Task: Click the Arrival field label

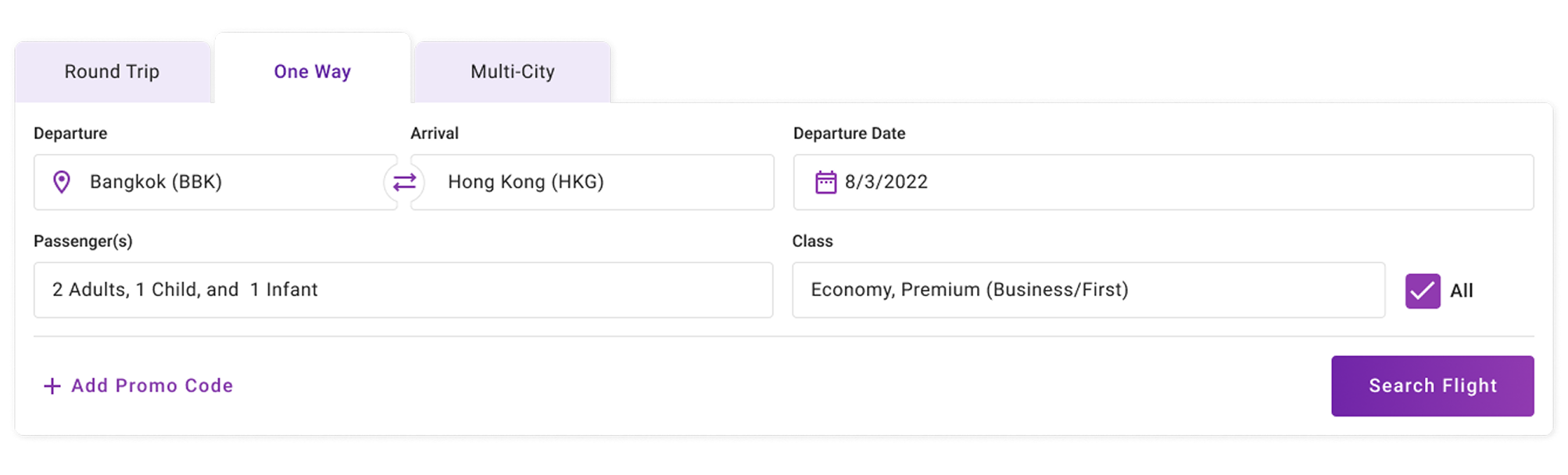Action: [x=435, y=134]
